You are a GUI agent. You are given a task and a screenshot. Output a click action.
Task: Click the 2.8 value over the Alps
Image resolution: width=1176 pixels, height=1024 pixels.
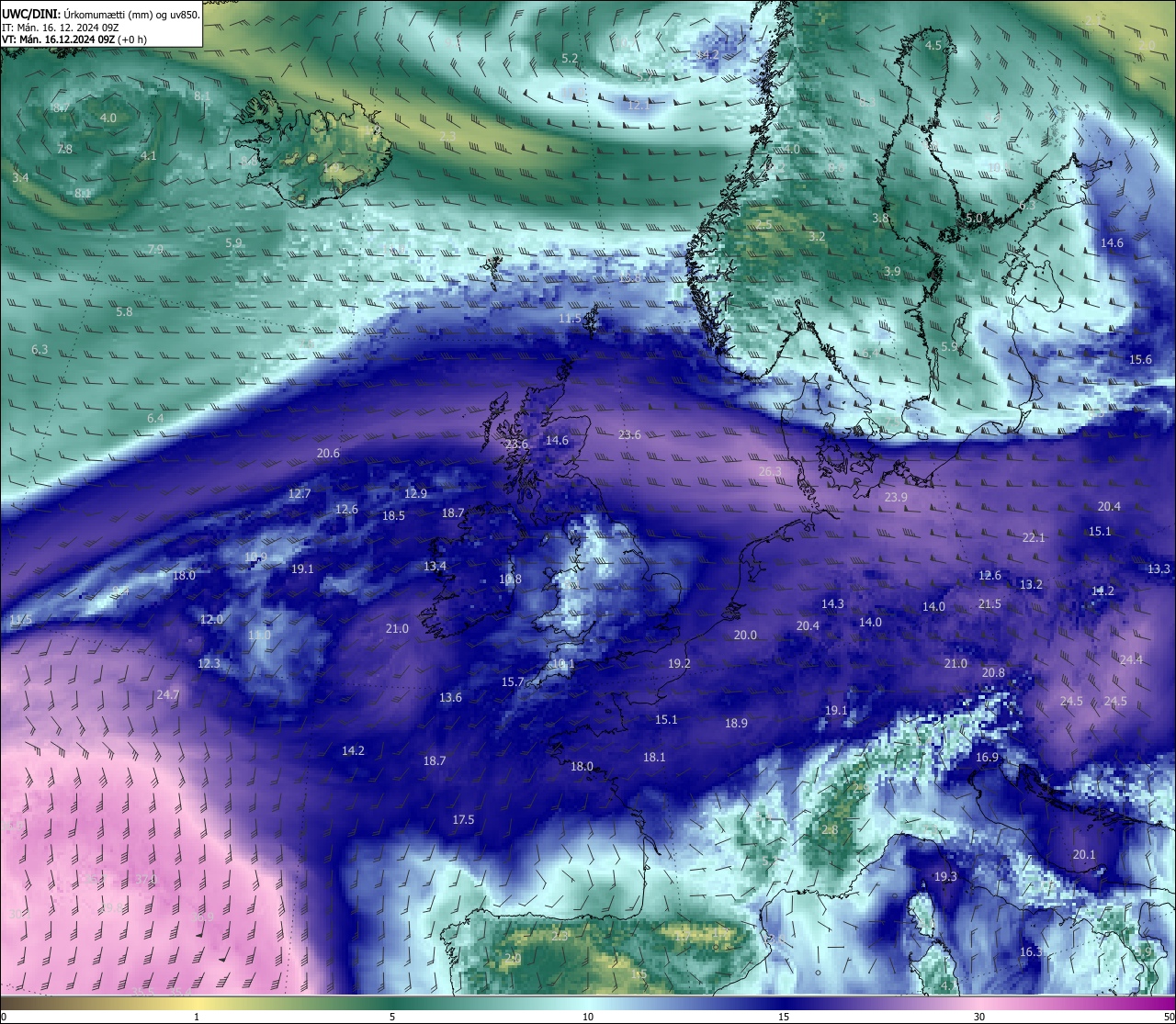[x=830, y=830]
